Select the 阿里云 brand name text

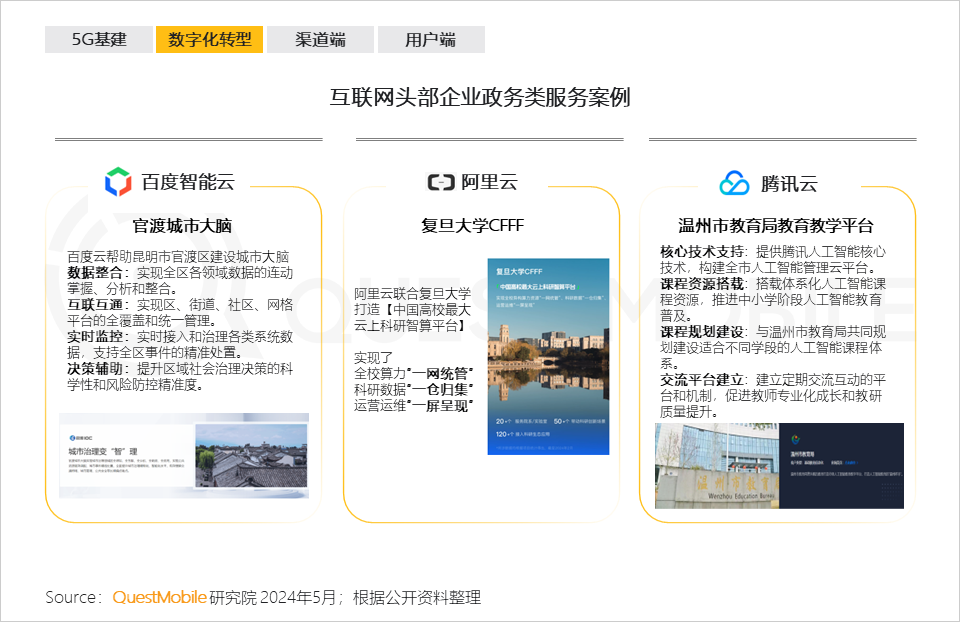tap(489, 182)
